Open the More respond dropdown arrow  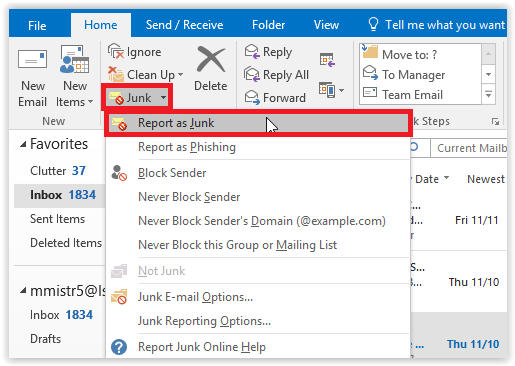pos(341,90)
